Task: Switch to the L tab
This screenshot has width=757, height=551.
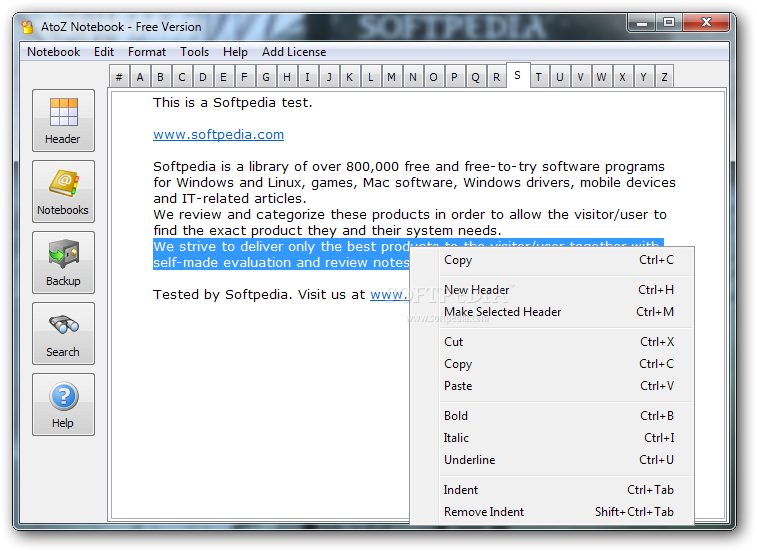Action: click(370, 77)
